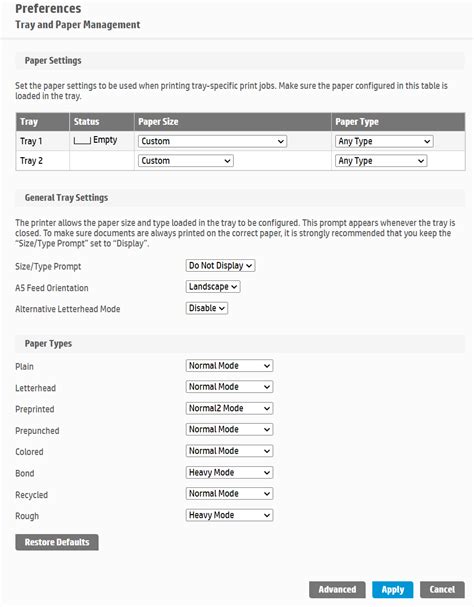Open the Preprinted Normal2 Mode dropdown
The width and height of the screenshot is (474, 607).
pos(229,408)
